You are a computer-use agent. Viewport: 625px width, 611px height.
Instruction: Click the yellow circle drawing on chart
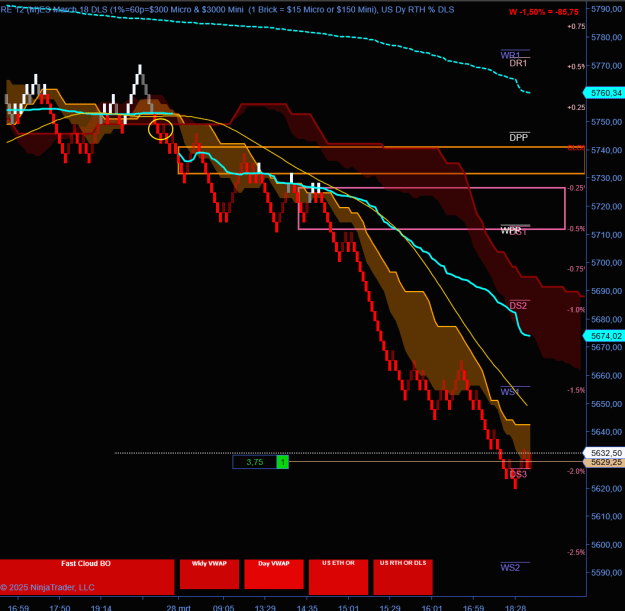click(161, 129)
